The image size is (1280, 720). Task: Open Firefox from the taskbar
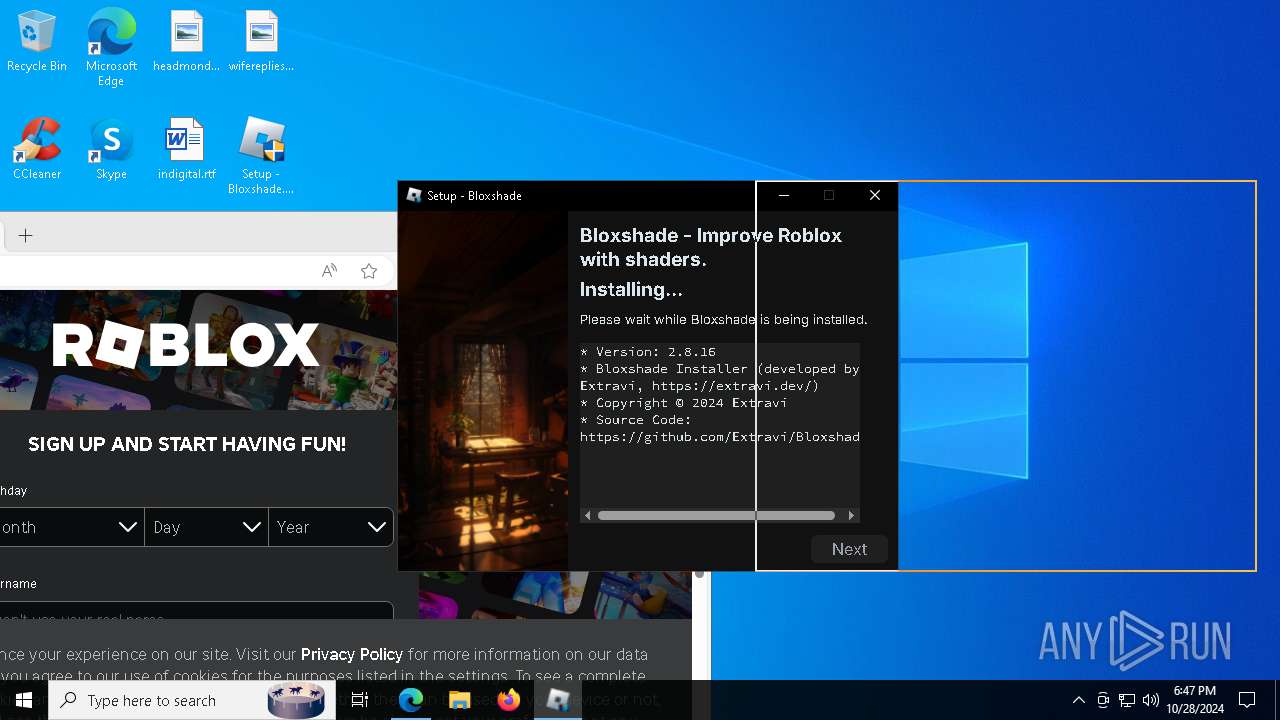tap(509, 700)
